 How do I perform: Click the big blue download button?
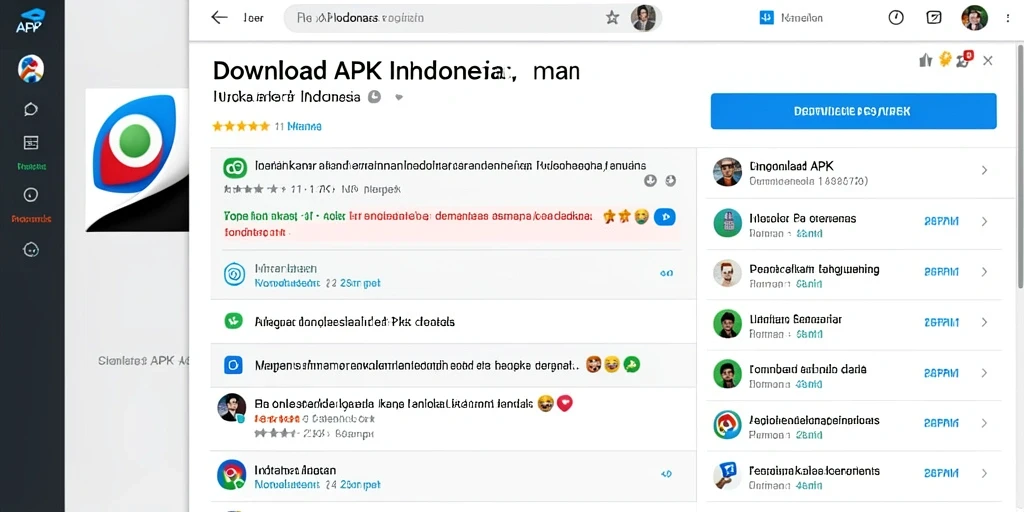pyautogui.click(x=853, y=111)
